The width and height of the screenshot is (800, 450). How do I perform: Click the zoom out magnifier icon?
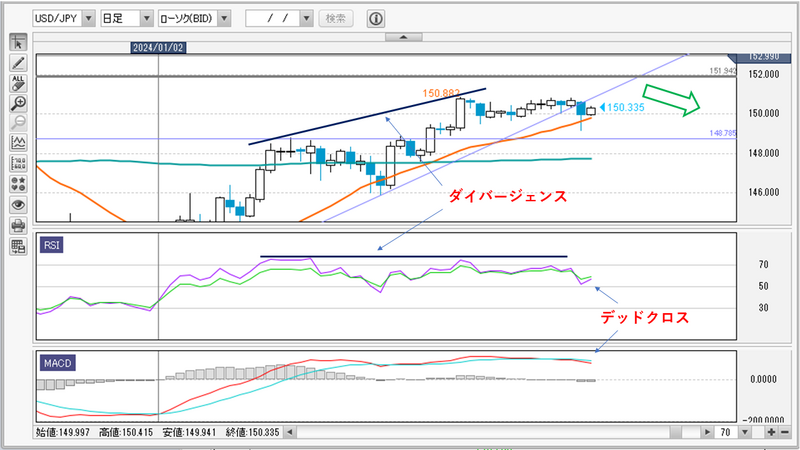tap(18, 123)
